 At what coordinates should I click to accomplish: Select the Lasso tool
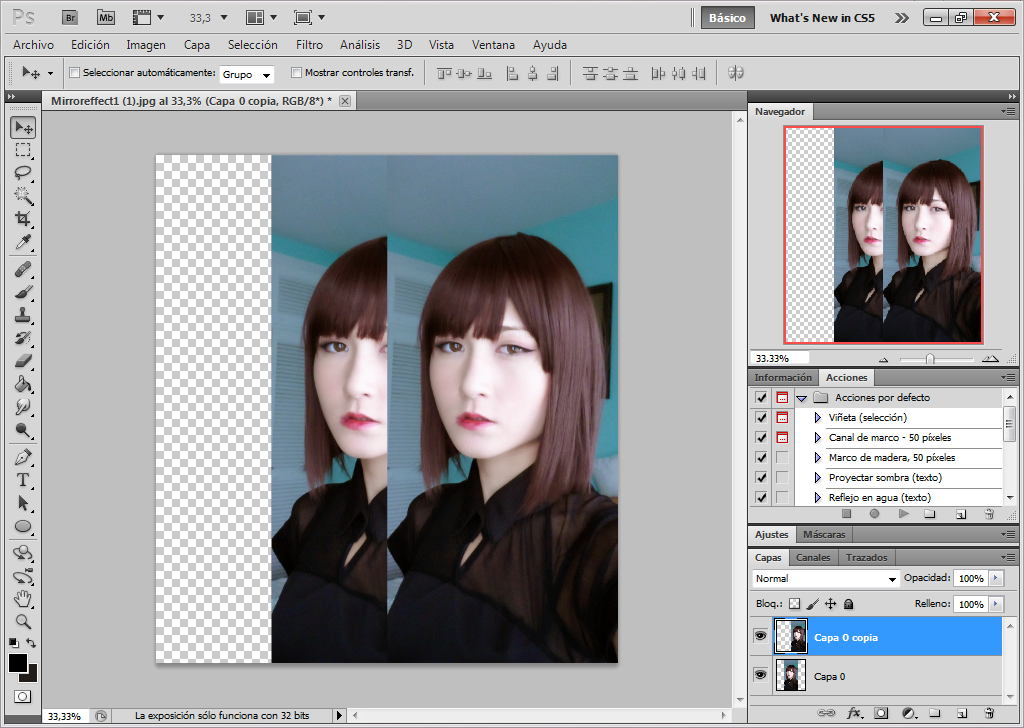coord(23,173)
